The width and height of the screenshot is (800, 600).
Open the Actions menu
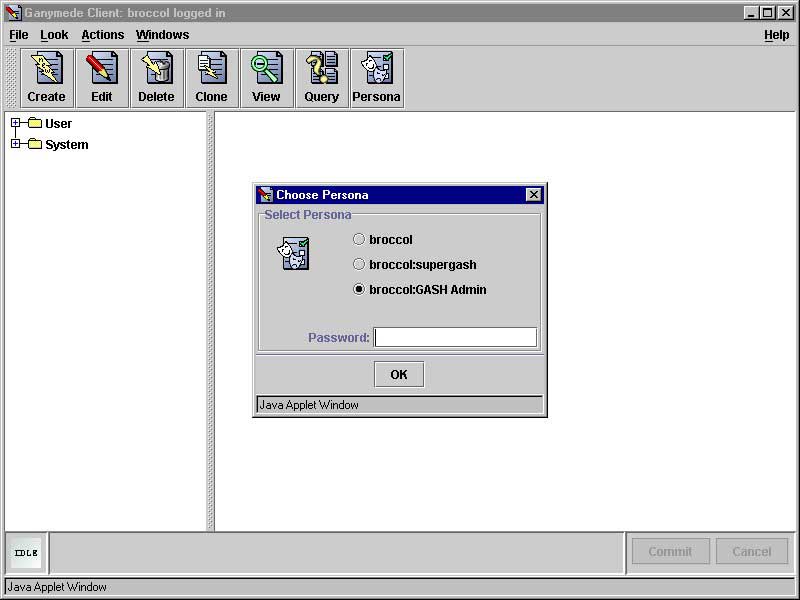(103, 35)
